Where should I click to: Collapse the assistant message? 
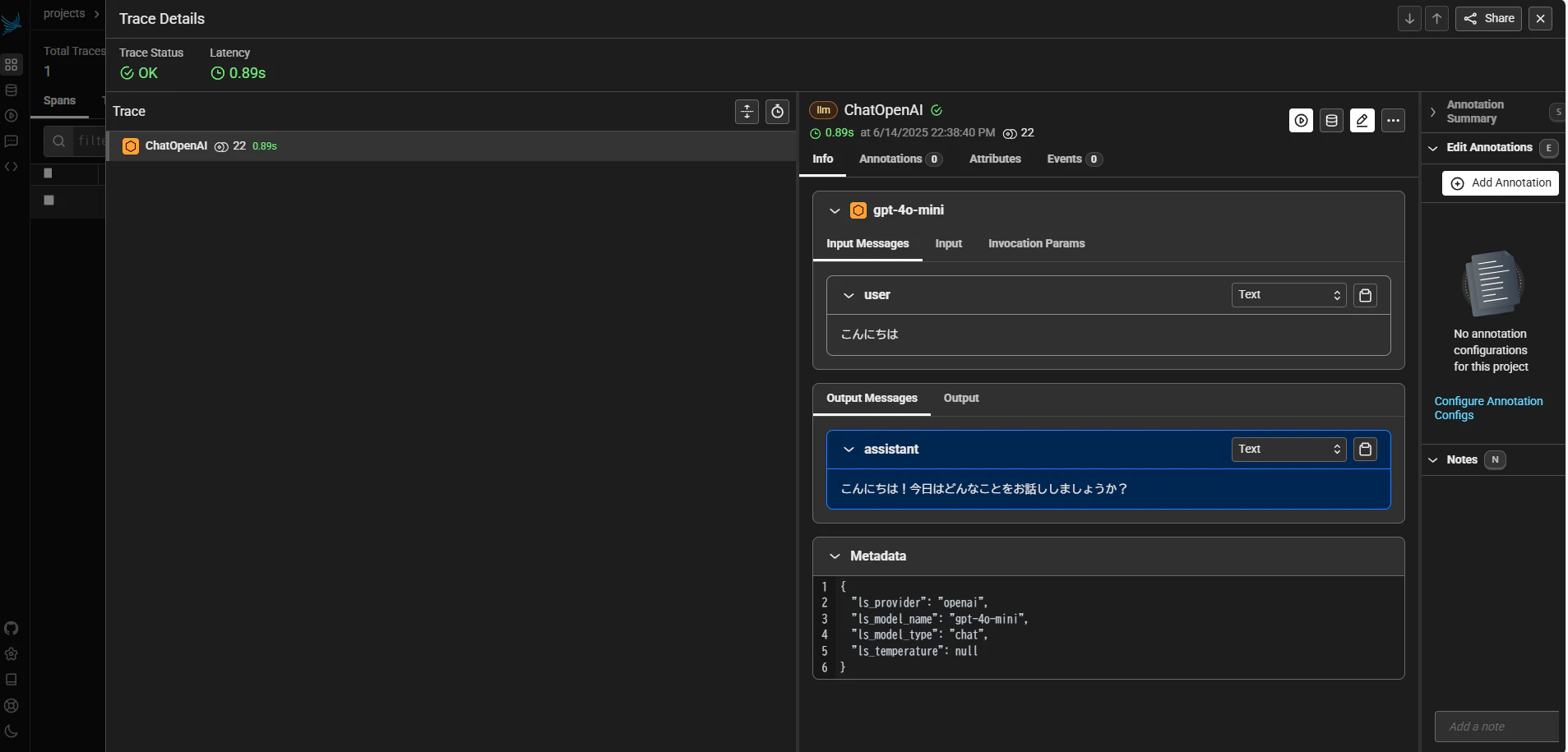[849, 450]
